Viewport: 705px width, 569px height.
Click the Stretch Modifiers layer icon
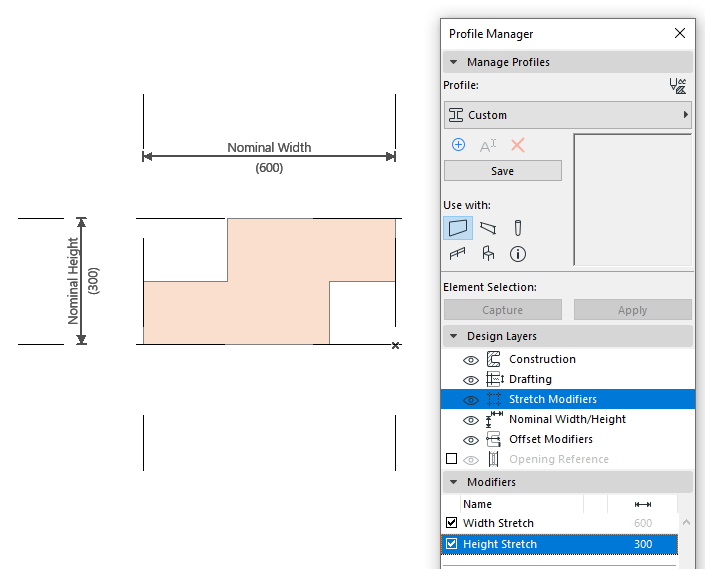pos(494,399)
